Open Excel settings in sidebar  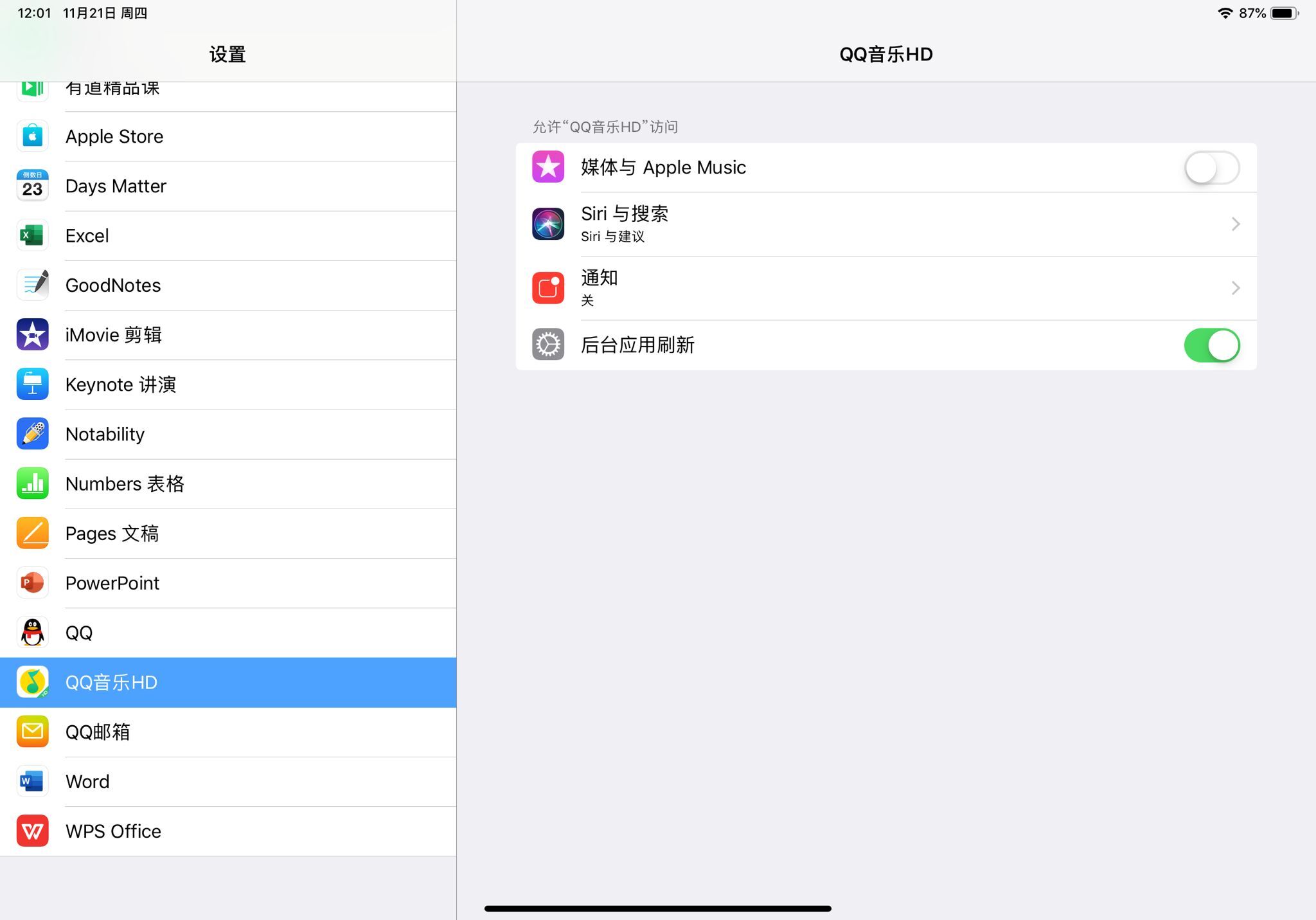(87, 236)
